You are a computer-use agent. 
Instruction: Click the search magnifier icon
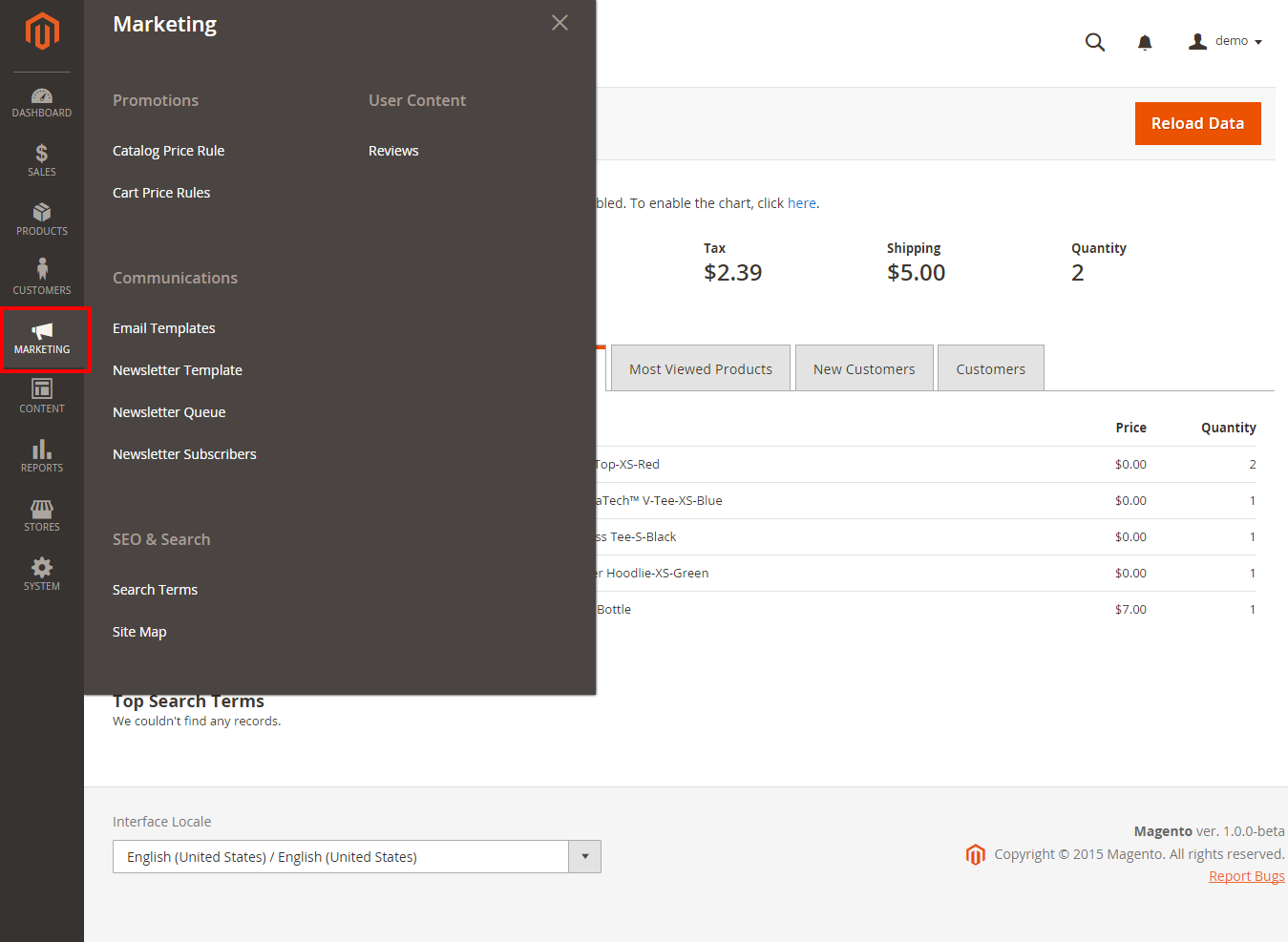tap(1095, 42)
